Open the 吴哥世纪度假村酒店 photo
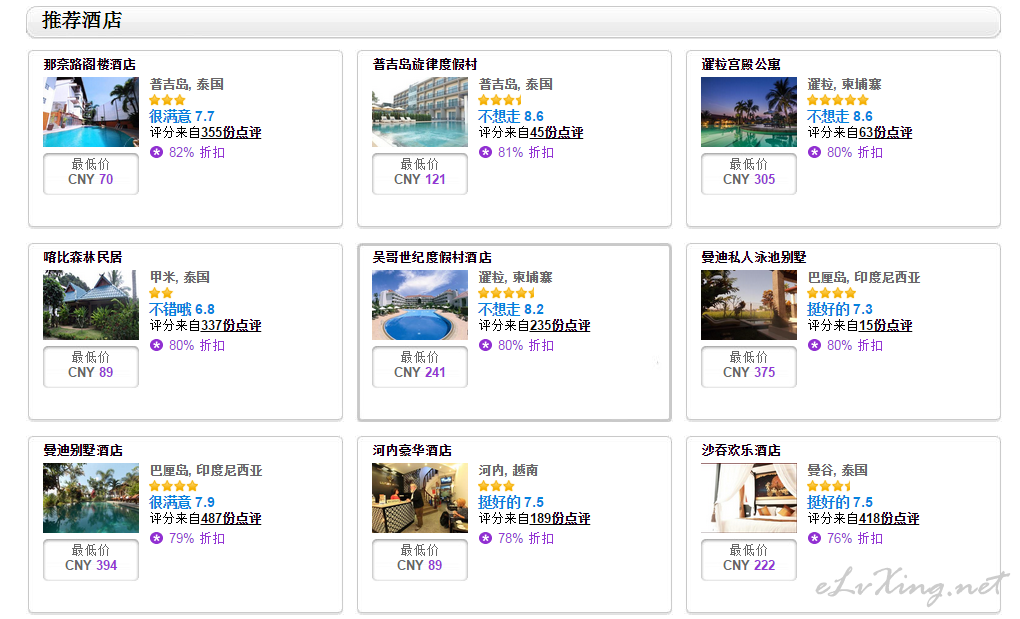 tap(420, 305)
